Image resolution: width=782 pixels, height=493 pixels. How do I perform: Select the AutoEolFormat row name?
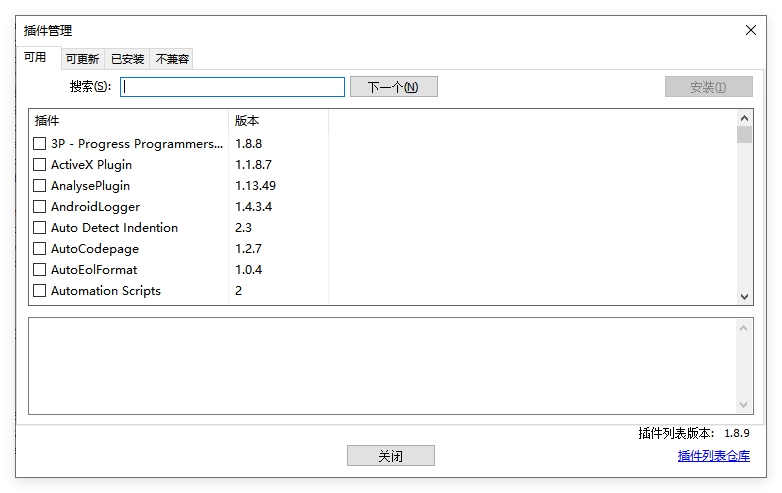pos(94,270)
